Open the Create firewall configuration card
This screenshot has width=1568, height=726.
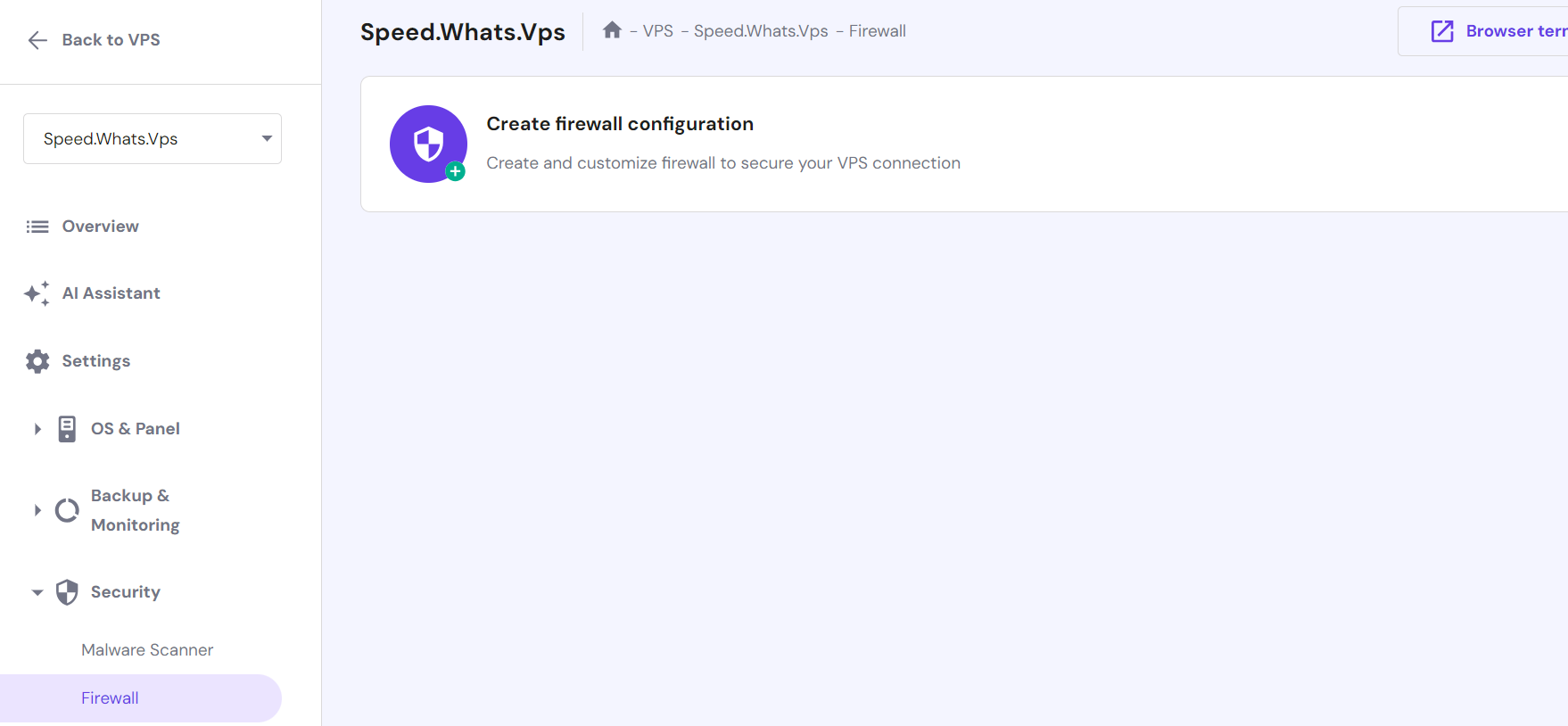[x=964, y=144]
